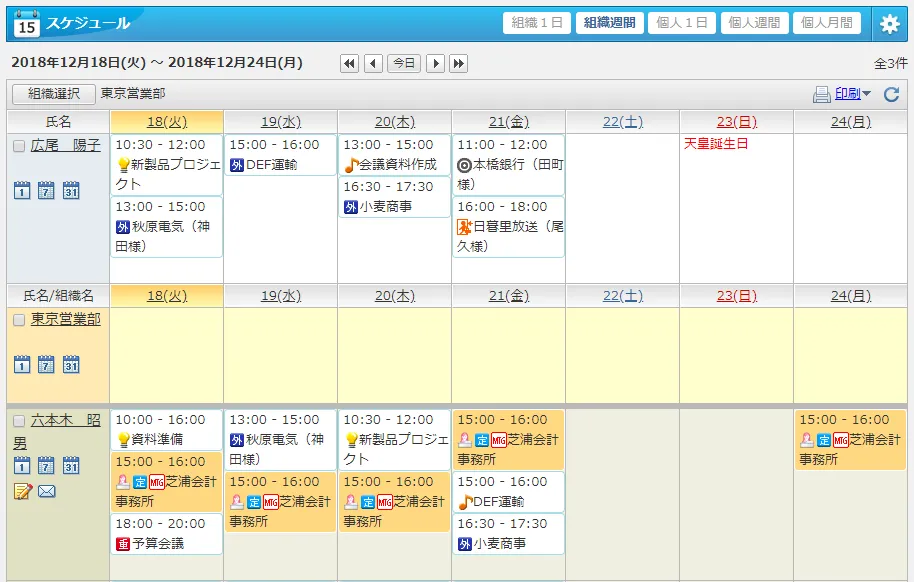The width and height of the screenshot is (914, 582).
Task: Click the refresh schedule icon
Action: coord(891,95)
